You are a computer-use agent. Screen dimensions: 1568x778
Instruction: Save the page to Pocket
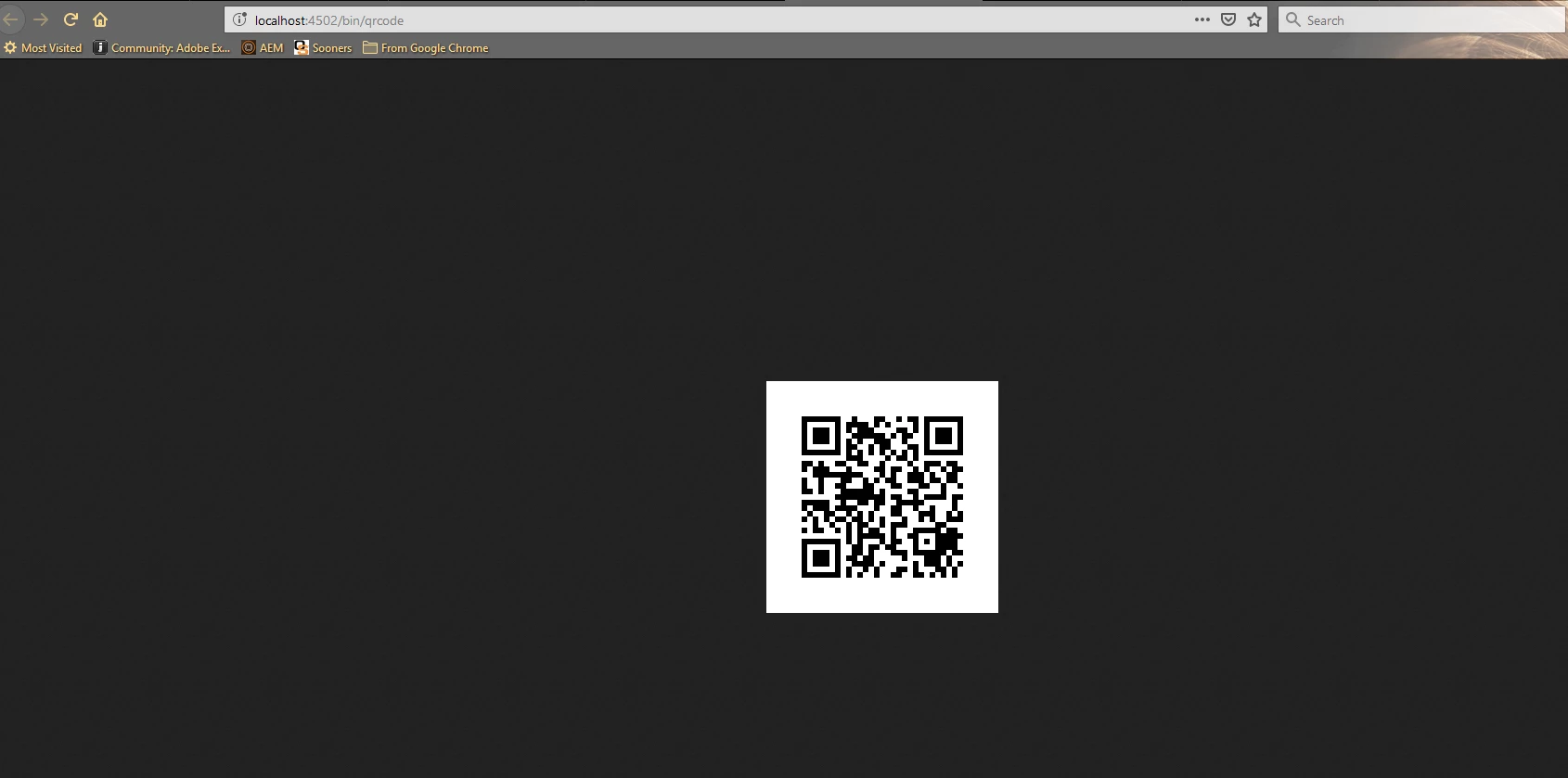click(1228, 19)
